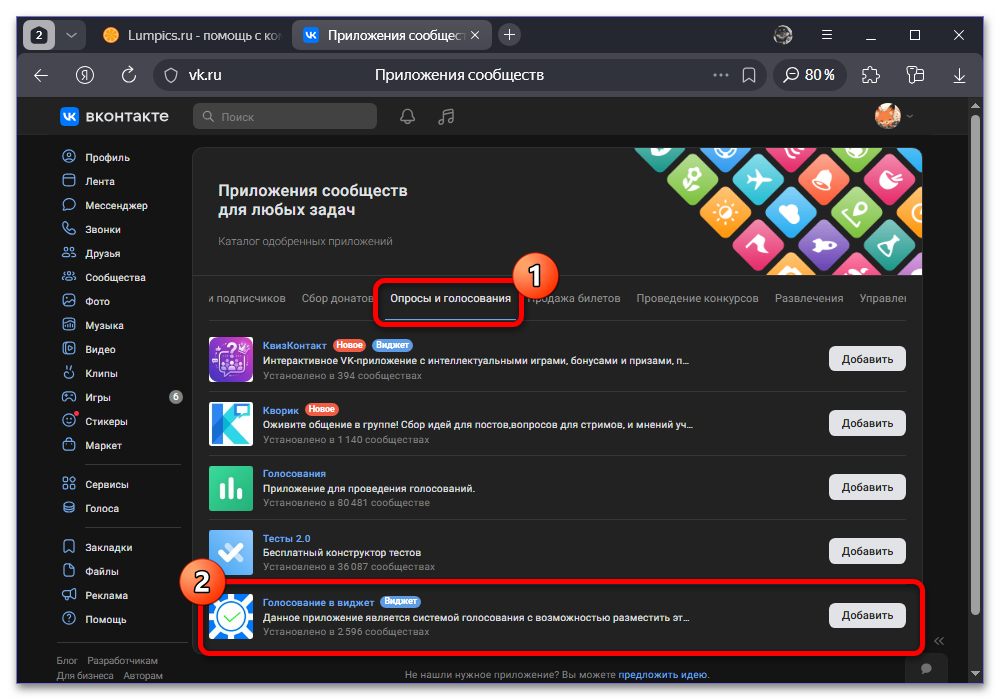Open the КвизКонтакт app link

click(294, 346)
